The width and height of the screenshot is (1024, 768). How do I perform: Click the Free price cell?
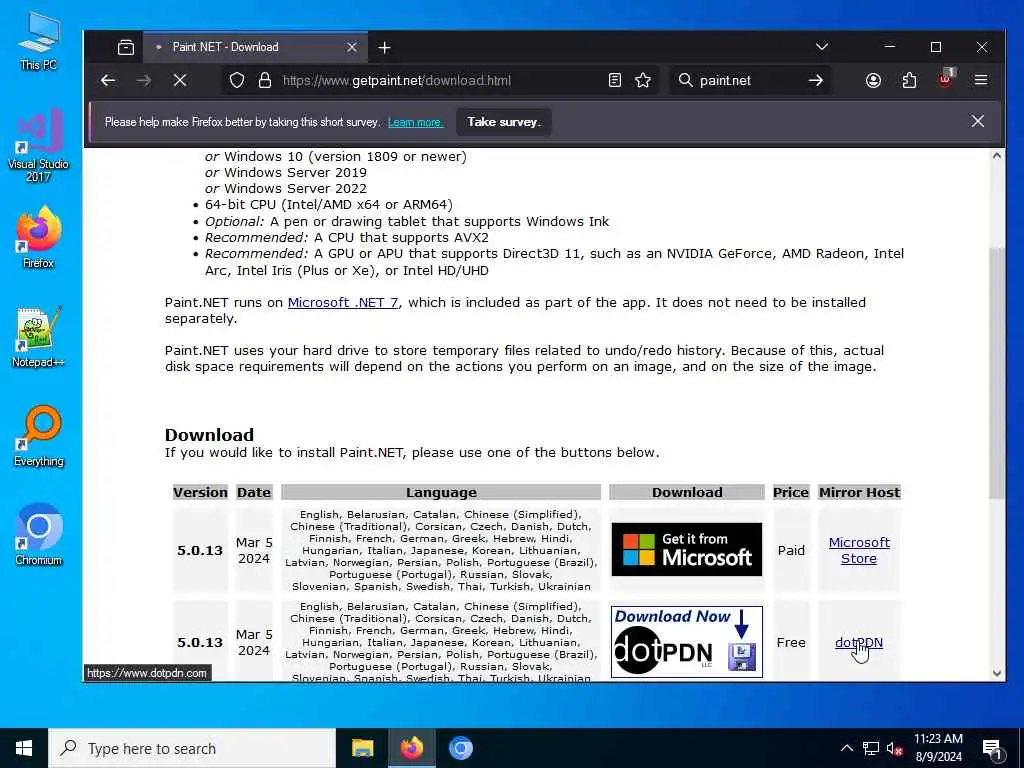click(x=791, y=643)
